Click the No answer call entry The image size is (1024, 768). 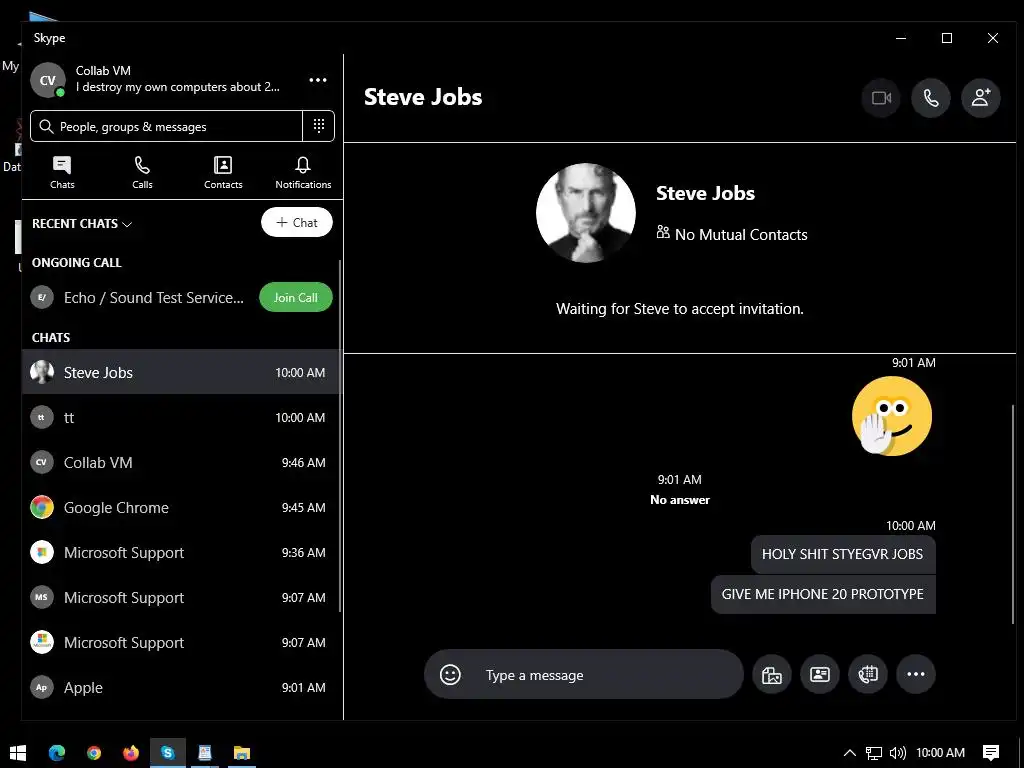680,500
